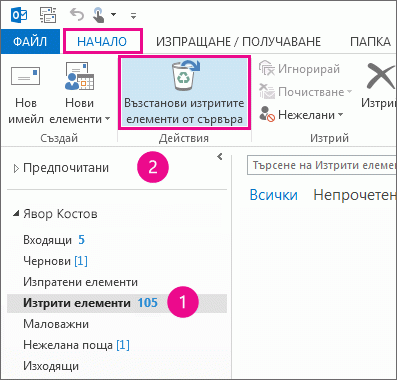Open the Почистване dropdown
Viewport: 397px width, 380px height.
pyautogui.click(x=305, y=92)
